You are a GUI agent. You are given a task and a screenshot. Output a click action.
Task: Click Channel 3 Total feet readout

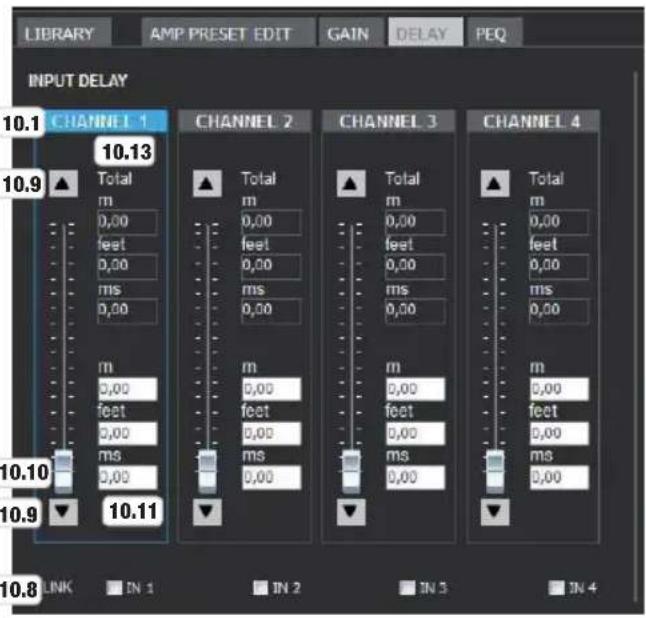pos(415,266)
